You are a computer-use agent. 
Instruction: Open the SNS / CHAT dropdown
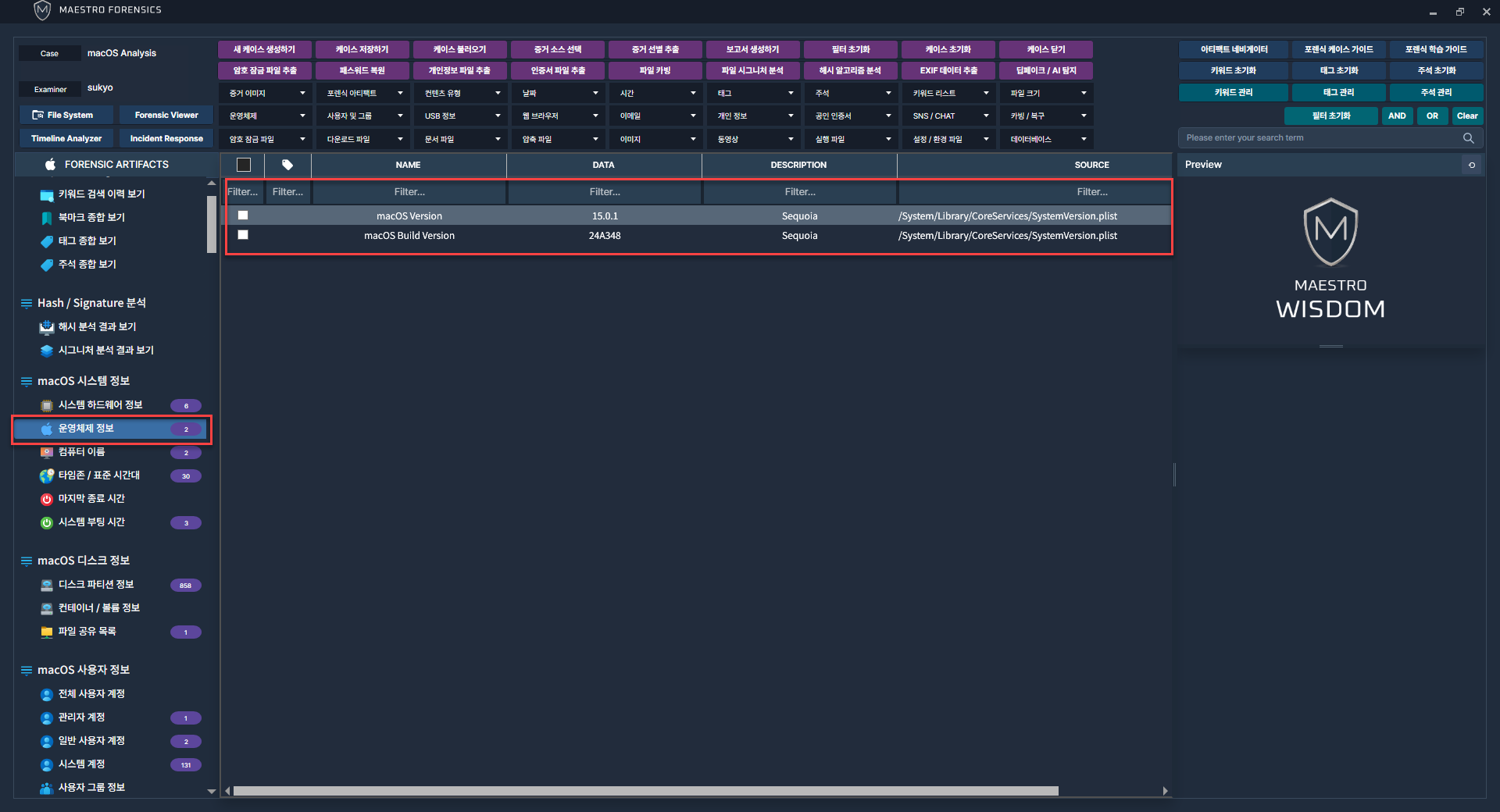pyautogui.click(x=950, y=116)
